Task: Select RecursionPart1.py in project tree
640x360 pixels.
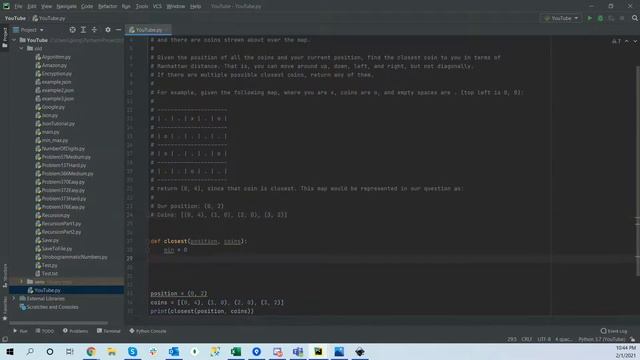Action: click(58, 224)
